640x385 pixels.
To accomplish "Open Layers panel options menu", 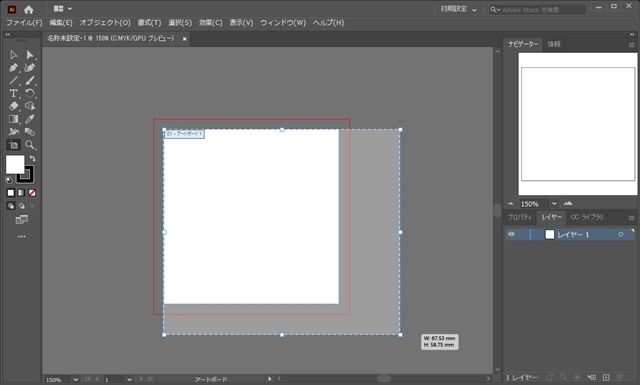I will [631, 218].
